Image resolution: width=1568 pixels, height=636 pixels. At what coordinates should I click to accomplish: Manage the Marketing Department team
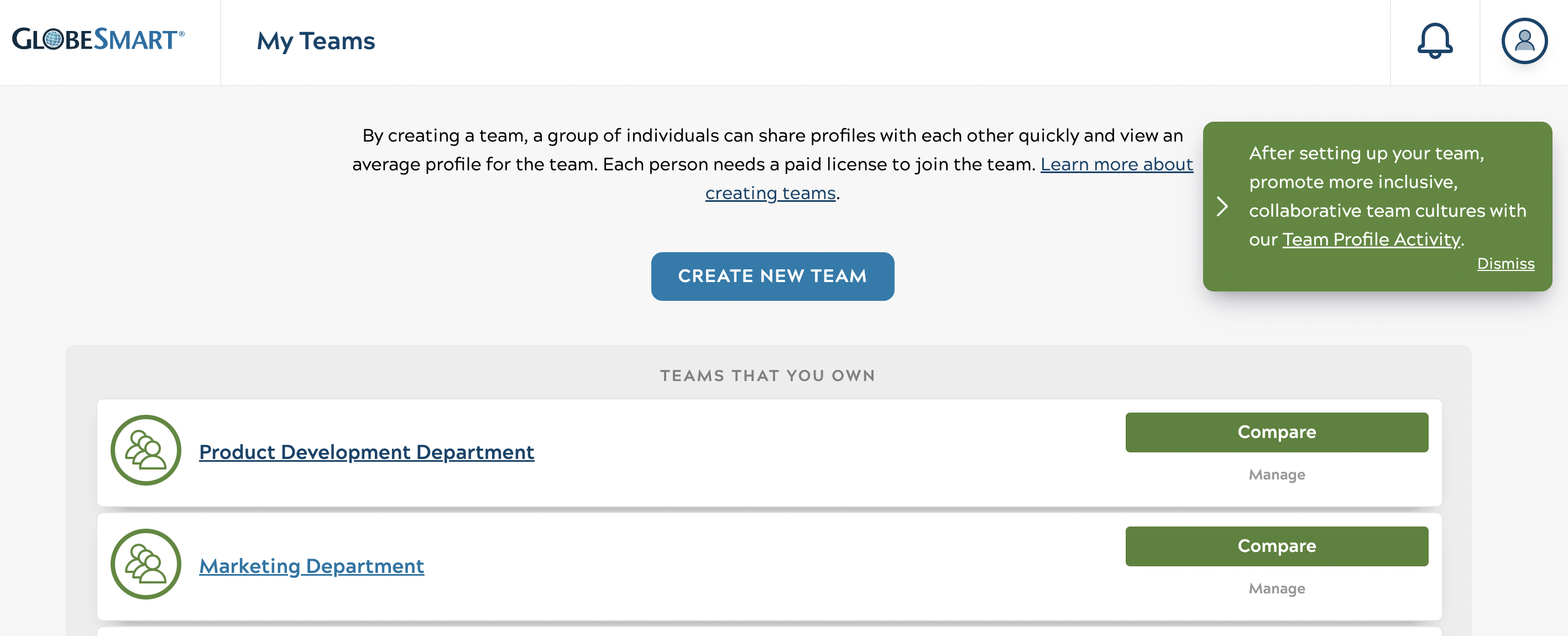pyautogui.click(x=1277, y=588)
